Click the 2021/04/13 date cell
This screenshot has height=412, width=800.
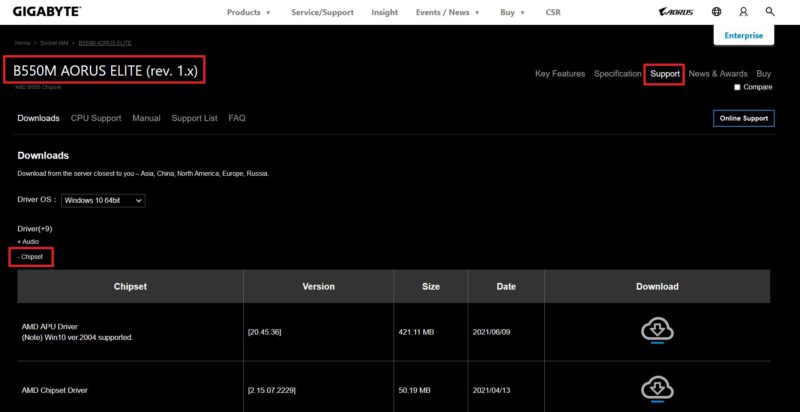(506, 391)
